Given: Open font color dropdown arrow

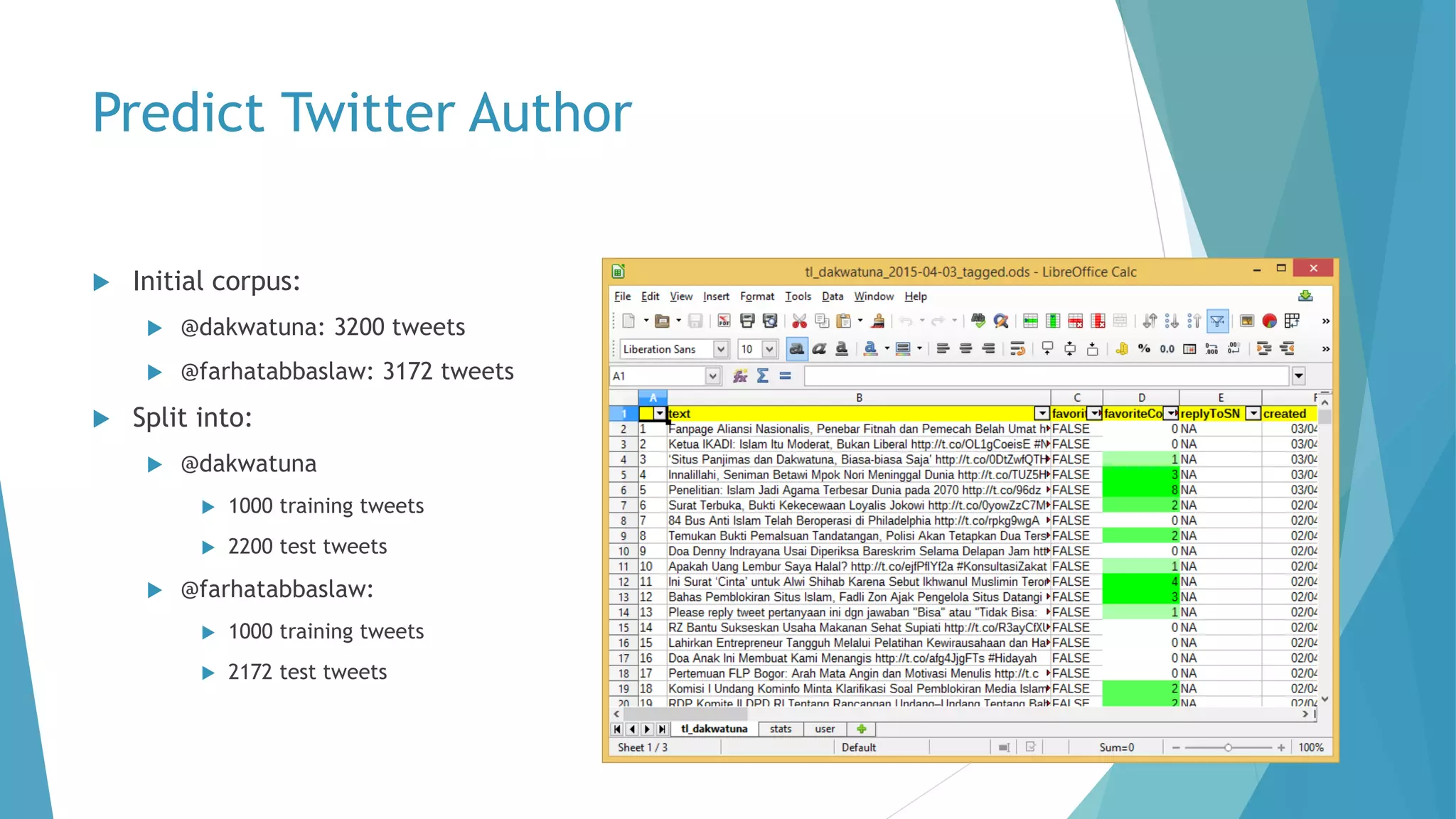Looking at the screenshot, I should tap(887, 349).
